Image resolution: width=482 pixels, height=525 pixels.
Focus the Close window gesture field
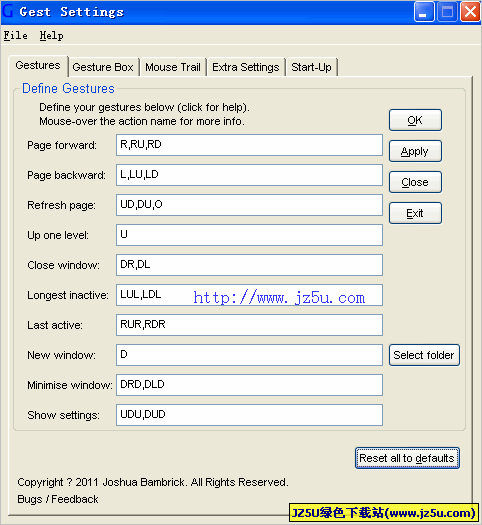(x=249, y=265)
